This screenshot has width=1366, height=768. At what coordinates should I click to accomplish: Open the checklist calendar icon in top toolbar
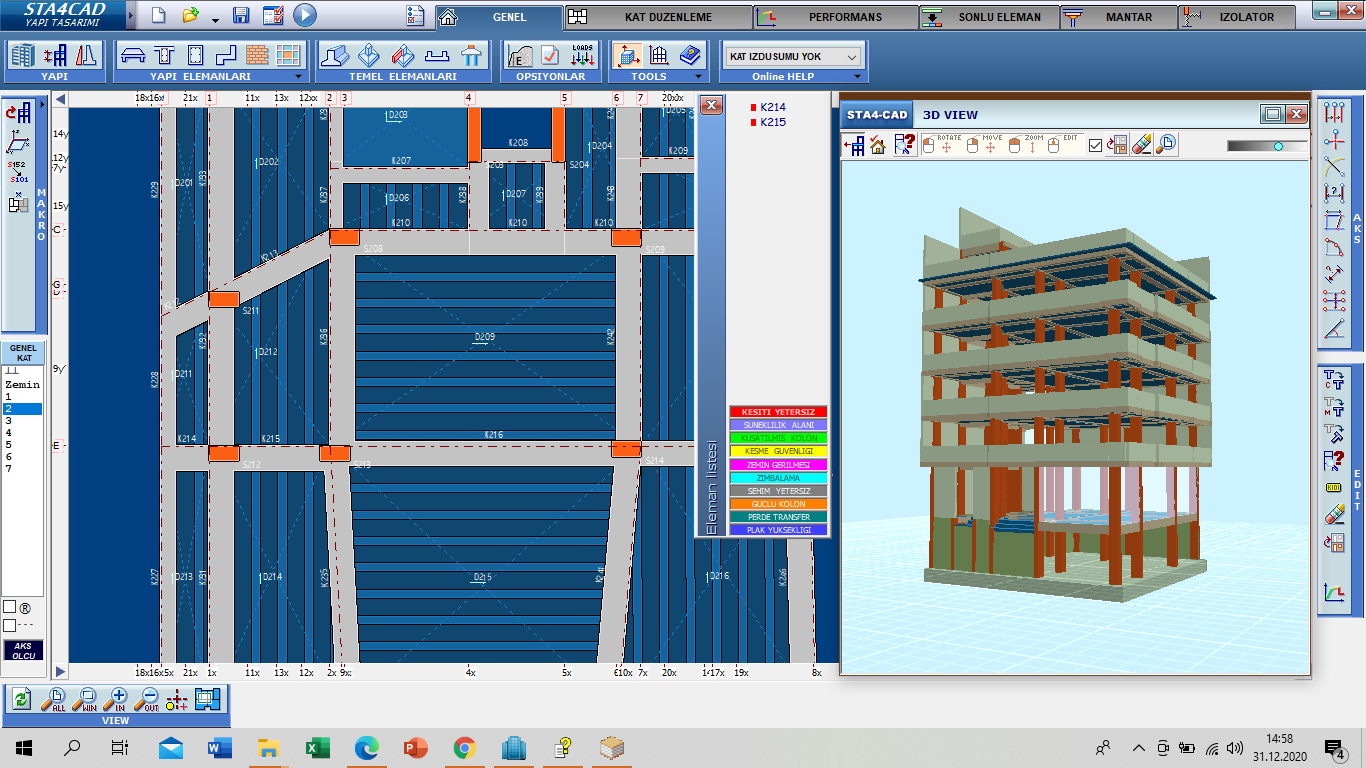273,16
